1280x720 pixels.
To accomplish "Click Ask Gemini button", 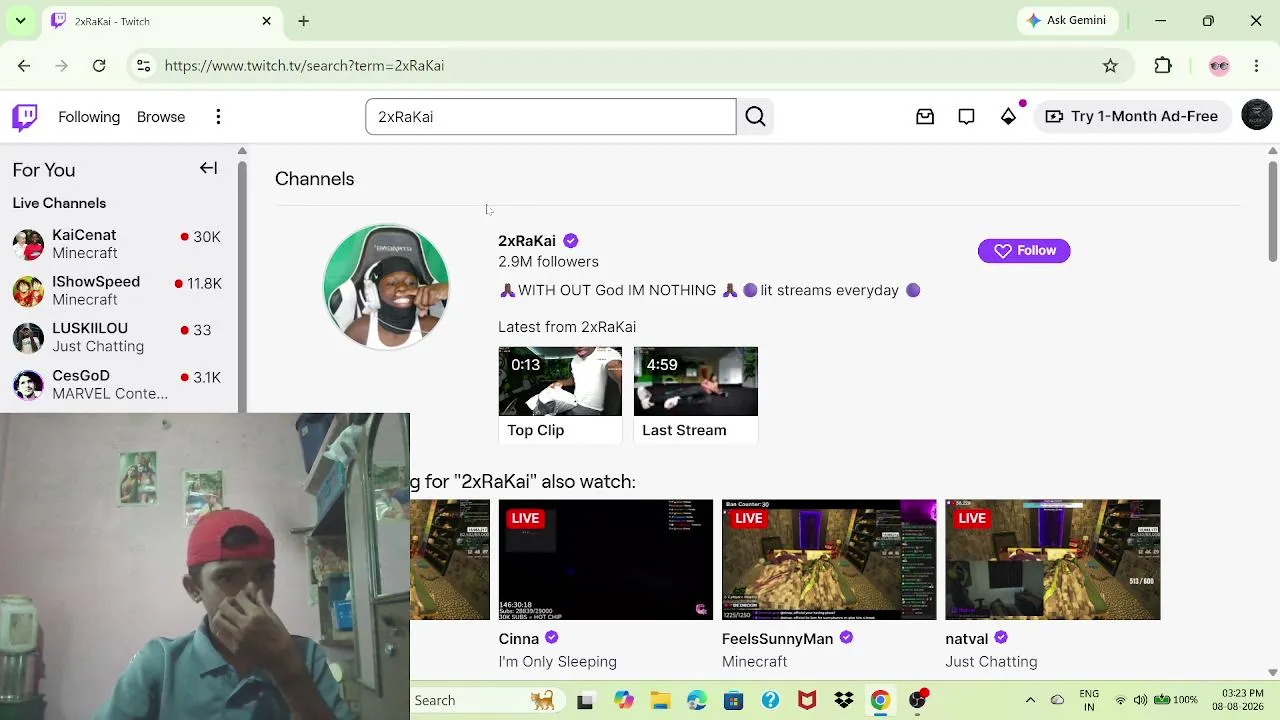I will [x=1067, y=20].
